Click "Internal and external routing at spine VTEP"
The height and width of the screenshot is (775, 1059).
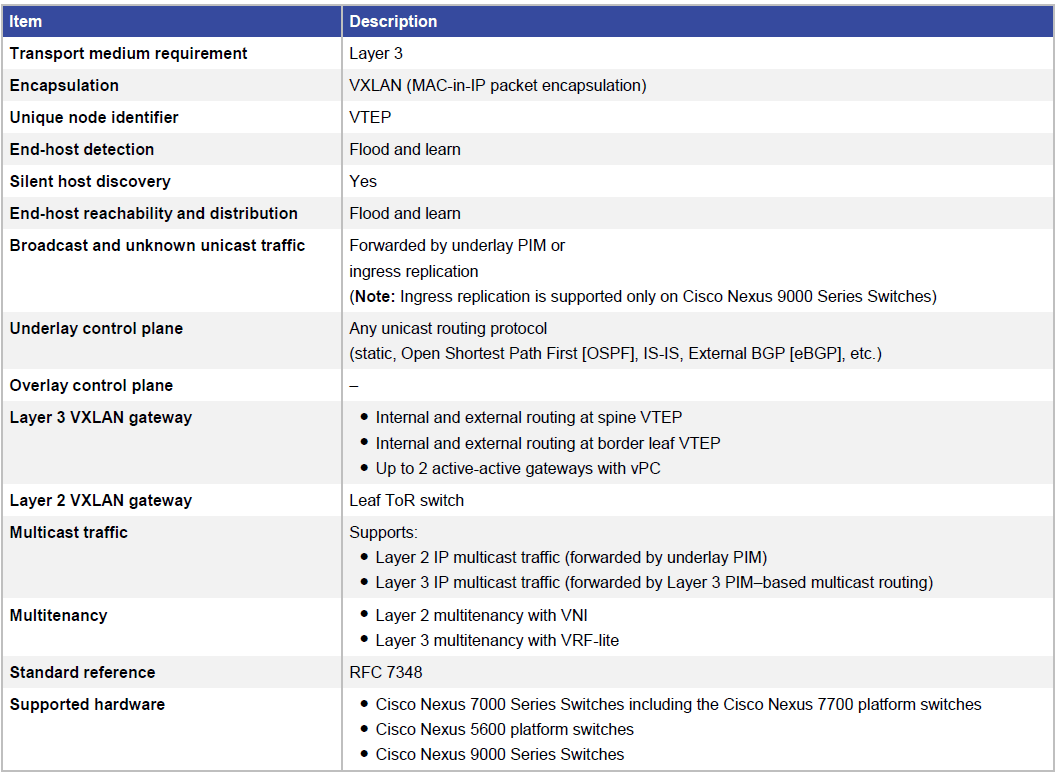coord(529,417)
